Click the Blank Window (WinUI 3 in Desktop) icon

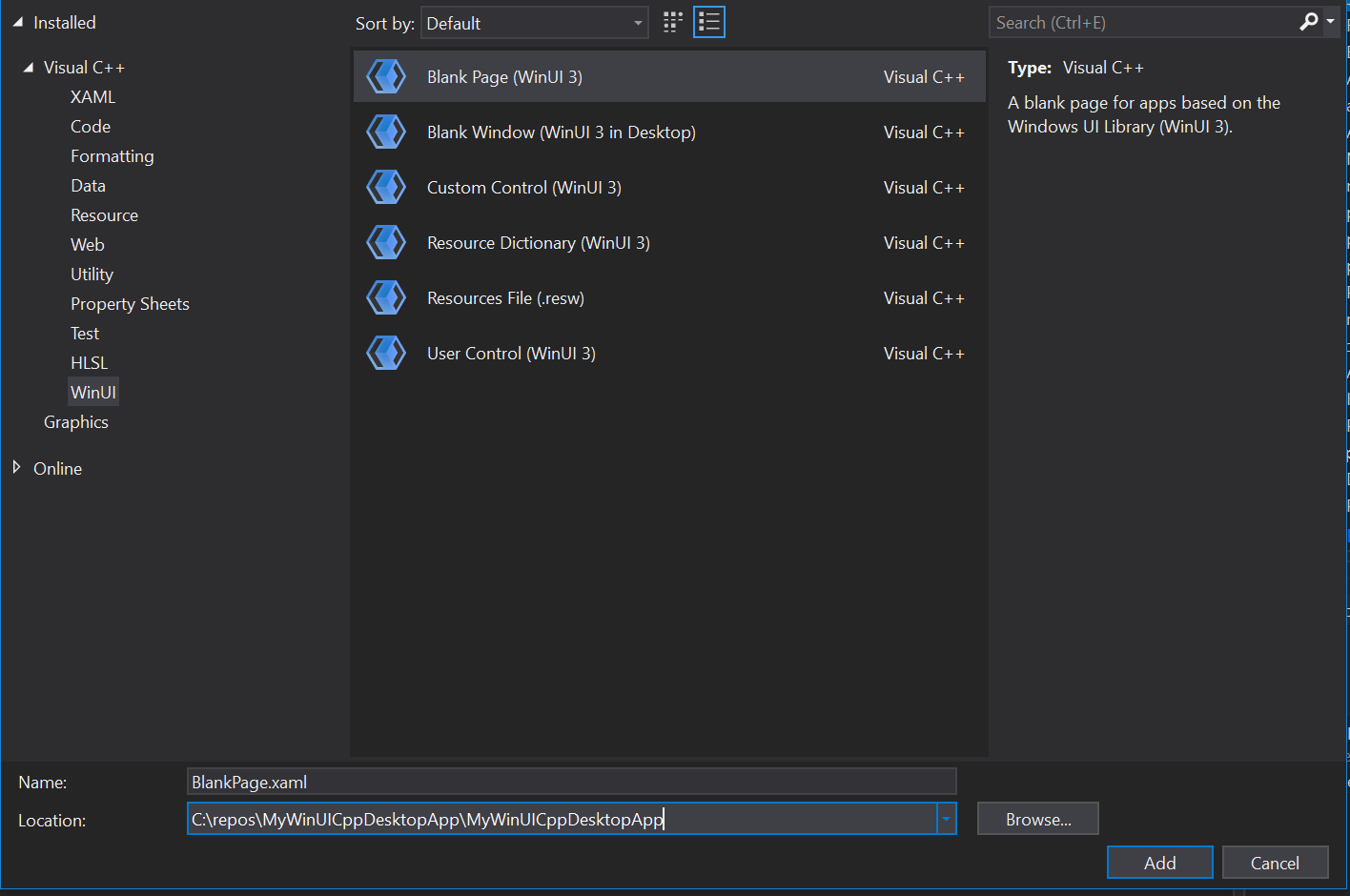click(386, 132)
